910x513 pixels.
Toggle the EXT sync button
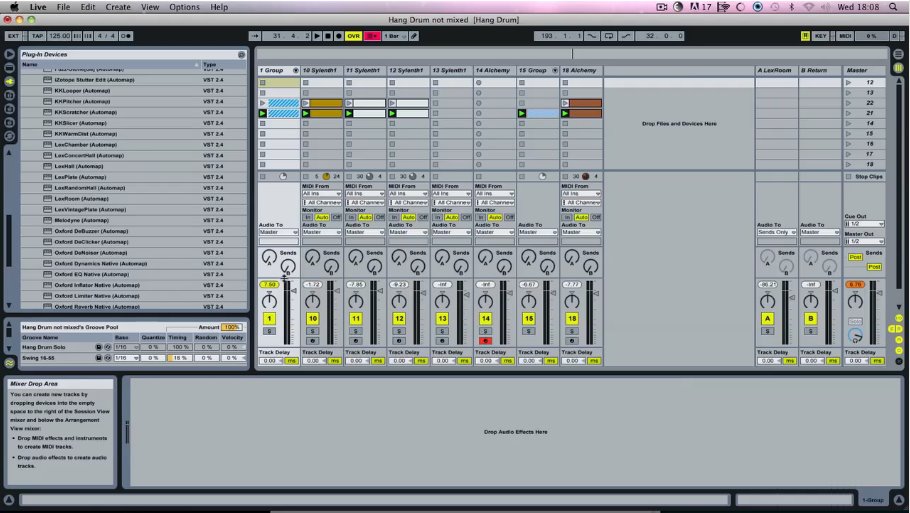(13, 36)
